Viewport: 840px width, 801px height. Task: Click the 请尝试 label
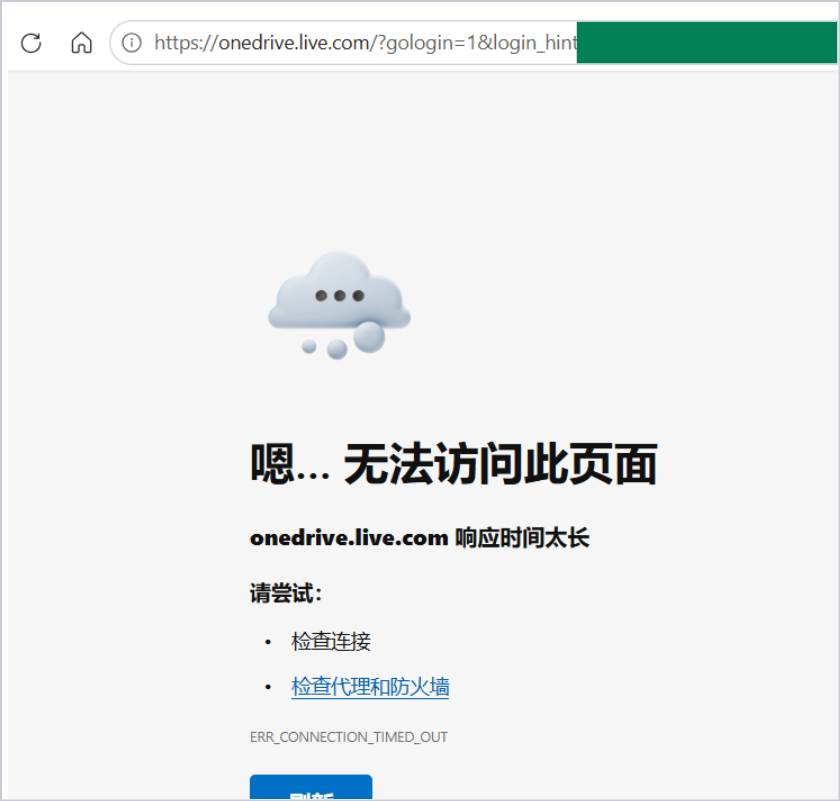pyautogui.click(x=286, y=593)
